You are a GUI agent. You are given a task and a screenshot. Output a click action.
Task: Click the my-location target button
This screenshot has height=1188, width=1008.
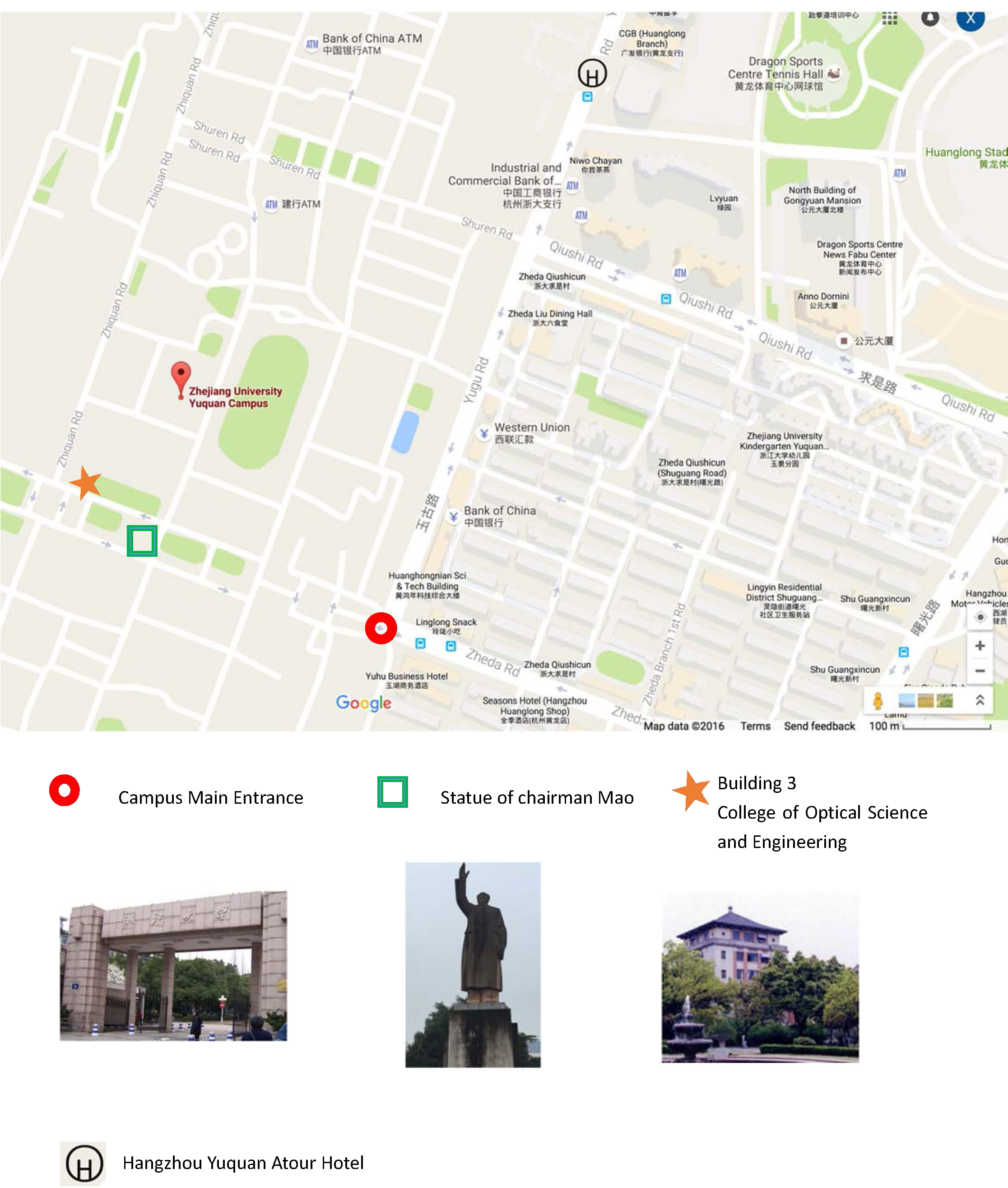[980, 617]
